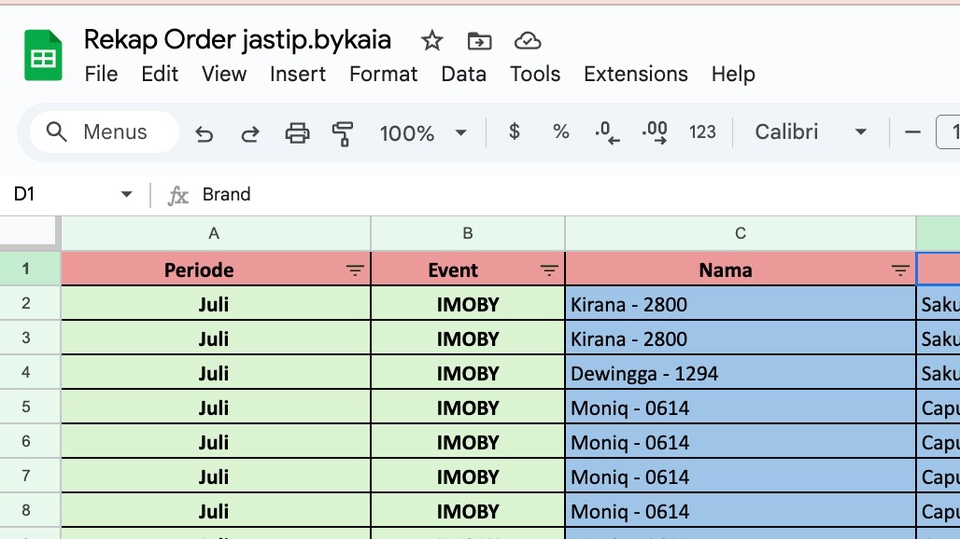Apply percent format to cell
Screen dimensions: 960x539
click(561, 132)
